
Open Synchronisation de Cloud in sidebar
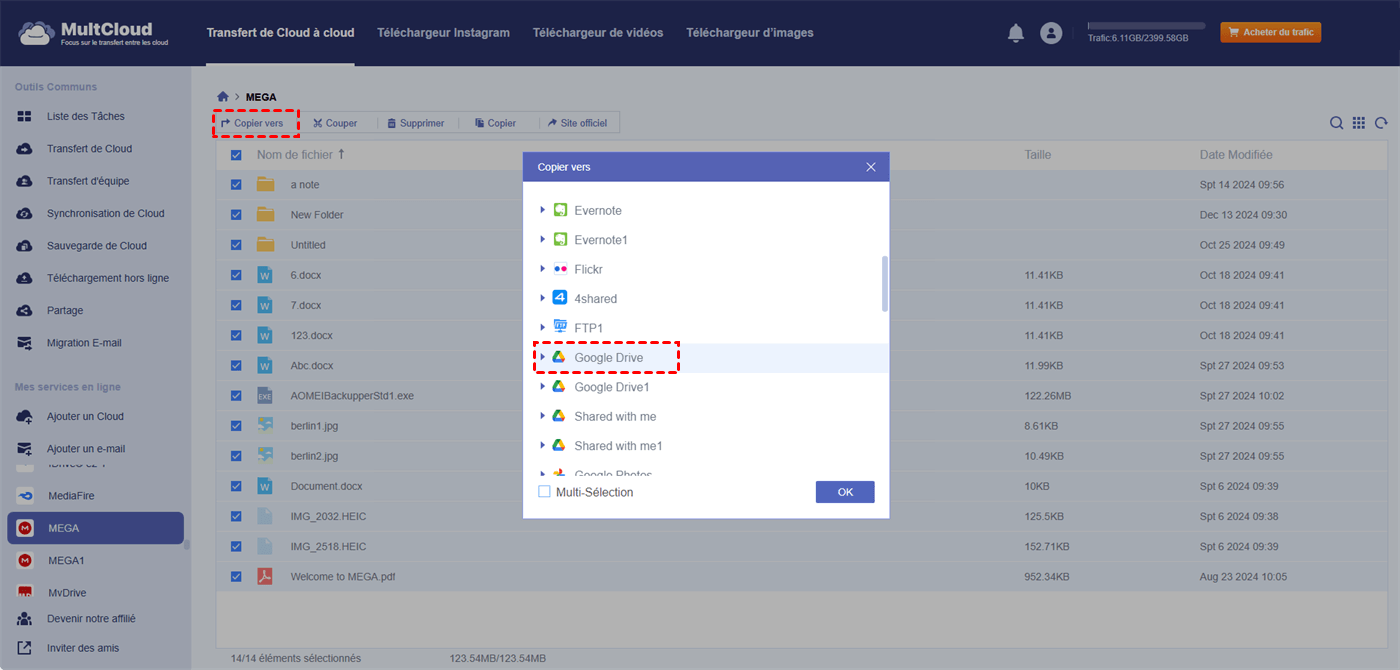[x=105, y=214]
